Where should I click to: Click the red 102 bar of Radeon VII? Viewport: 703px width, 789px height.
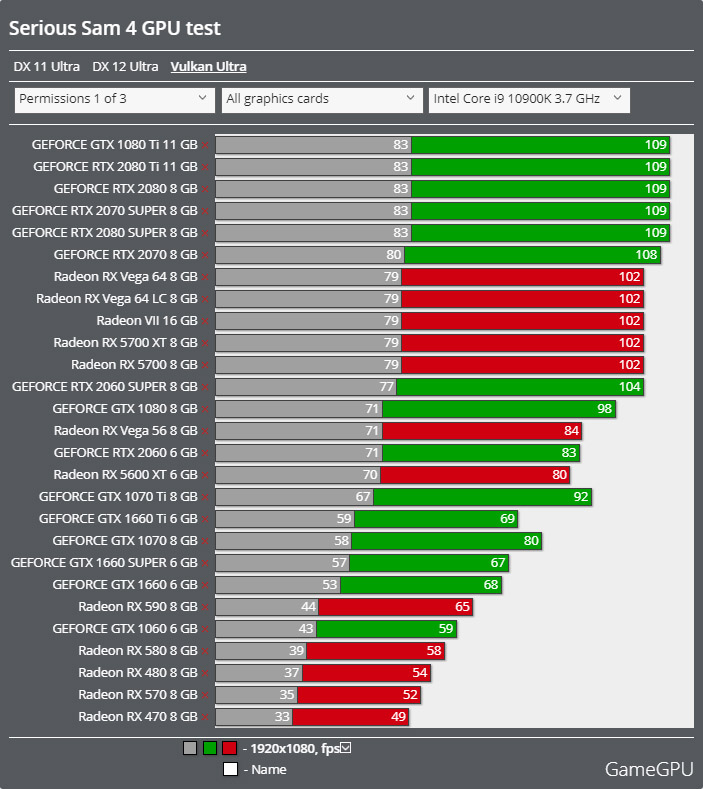click(x=522, y=321)
